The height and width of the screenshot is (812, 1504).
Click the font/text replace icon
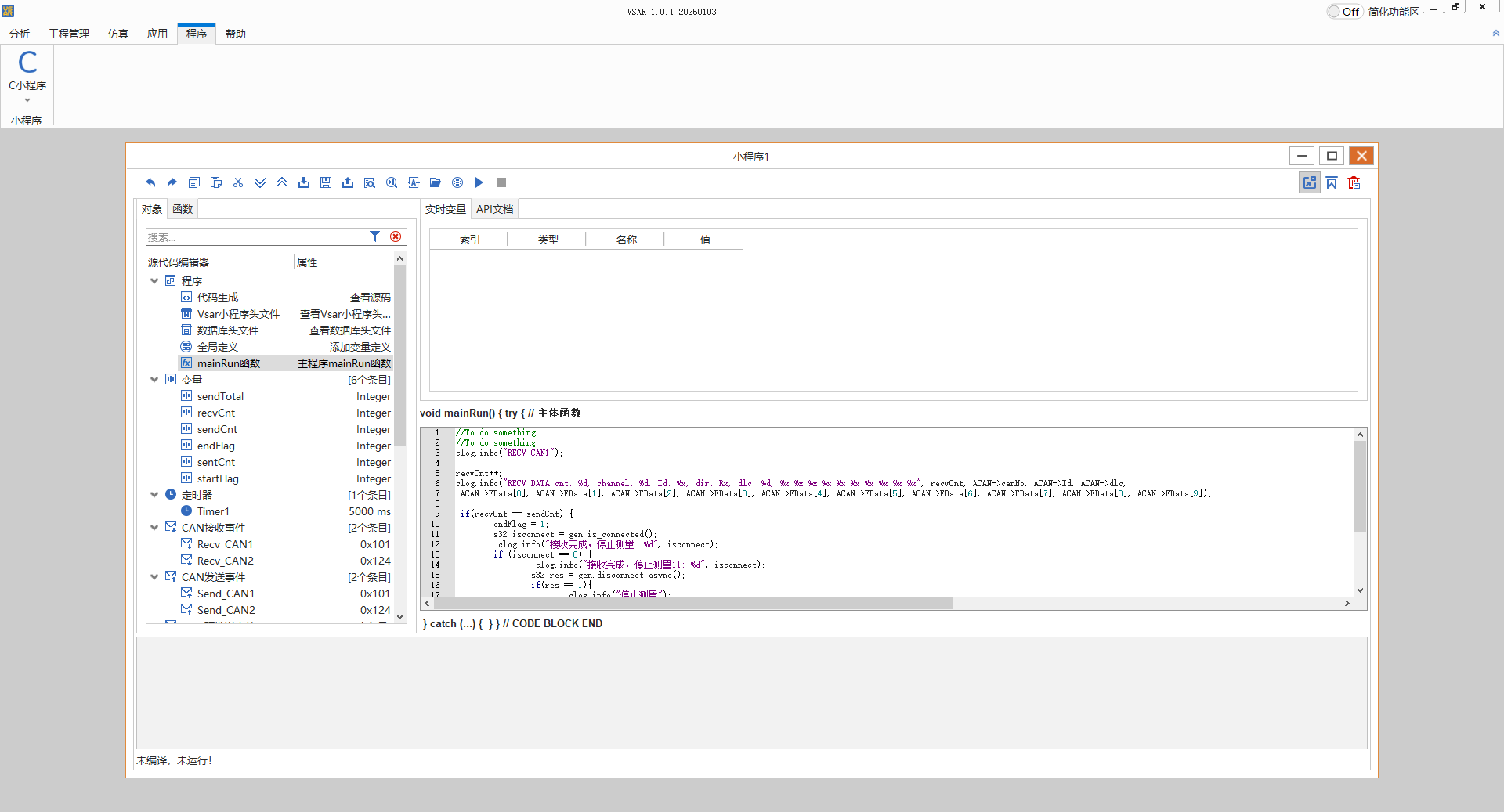(x=414, y=182)
